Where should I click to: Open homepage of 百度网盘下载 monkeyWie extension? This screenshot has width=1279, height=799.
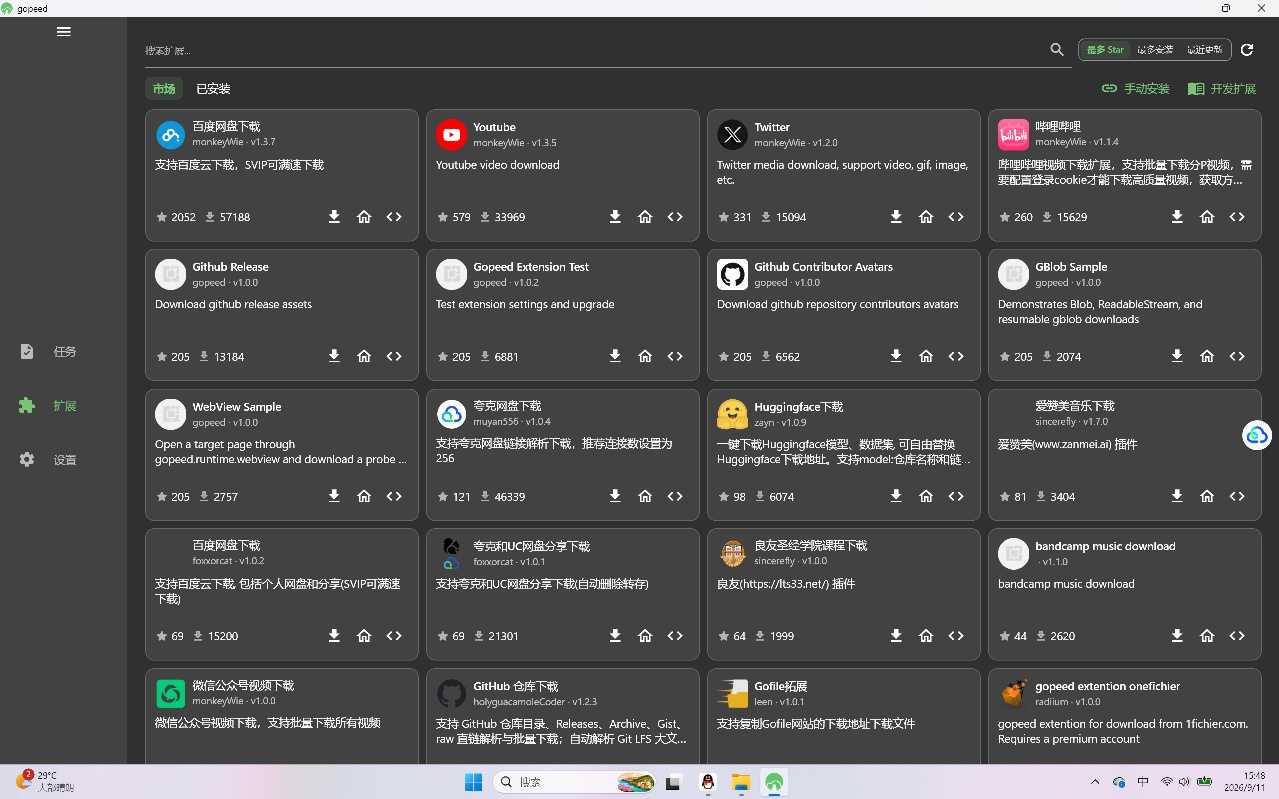point(364,217)
